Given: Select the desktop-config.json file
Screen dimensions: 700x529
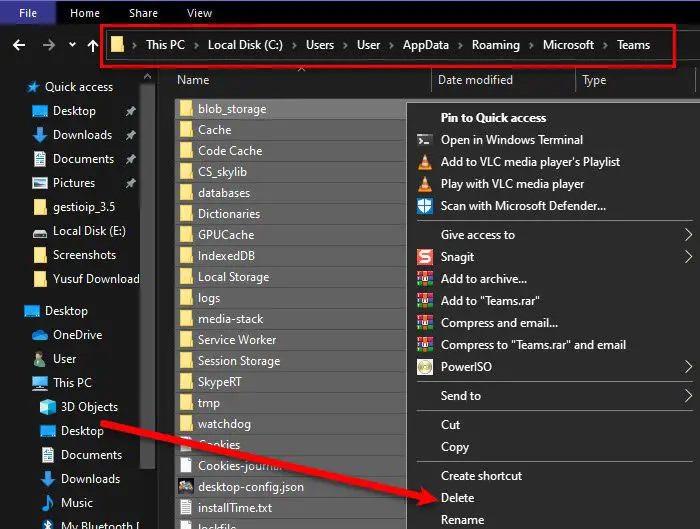Looking at the screenshot, I should tap(250, 487).
